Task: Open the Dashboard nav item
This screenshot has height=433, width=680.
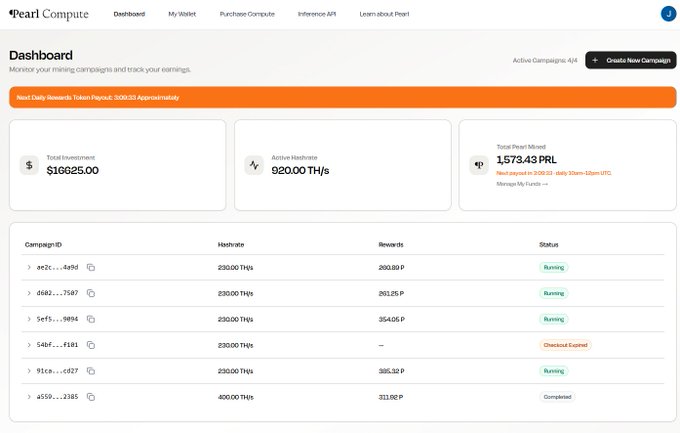Action: click(x=129, y=14)
